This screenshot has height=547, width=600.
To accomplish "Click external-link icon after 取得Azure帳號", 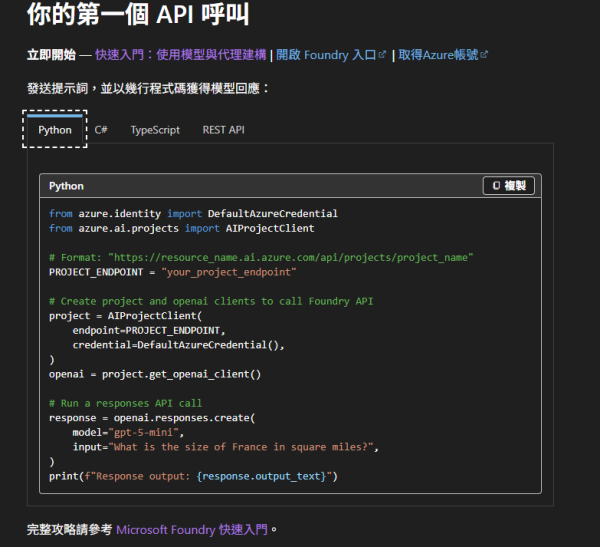I will point(484,54).
